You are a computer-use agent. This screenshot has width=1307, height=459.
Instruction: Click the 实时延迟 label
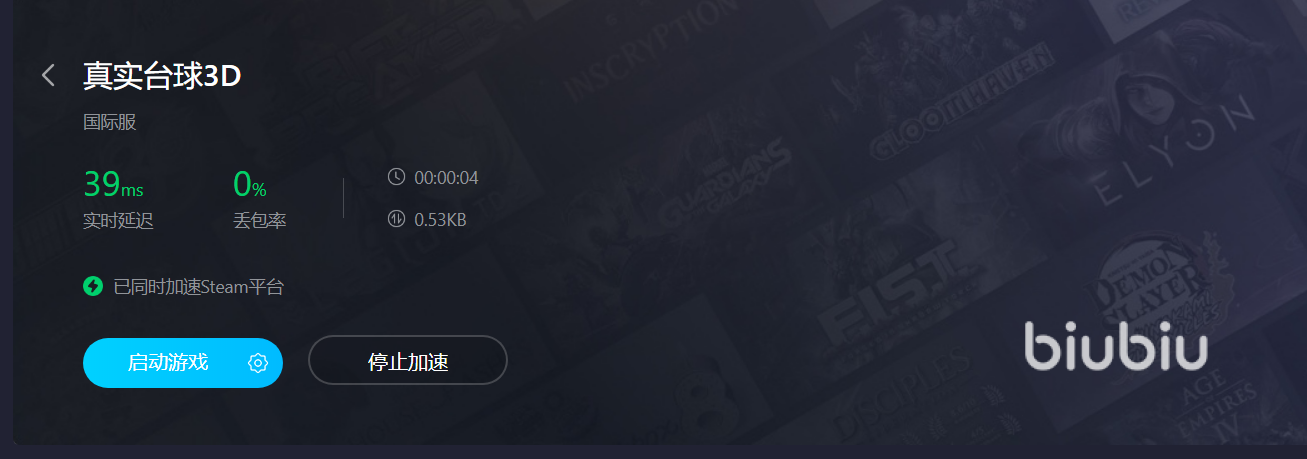(x=118, y=221)
